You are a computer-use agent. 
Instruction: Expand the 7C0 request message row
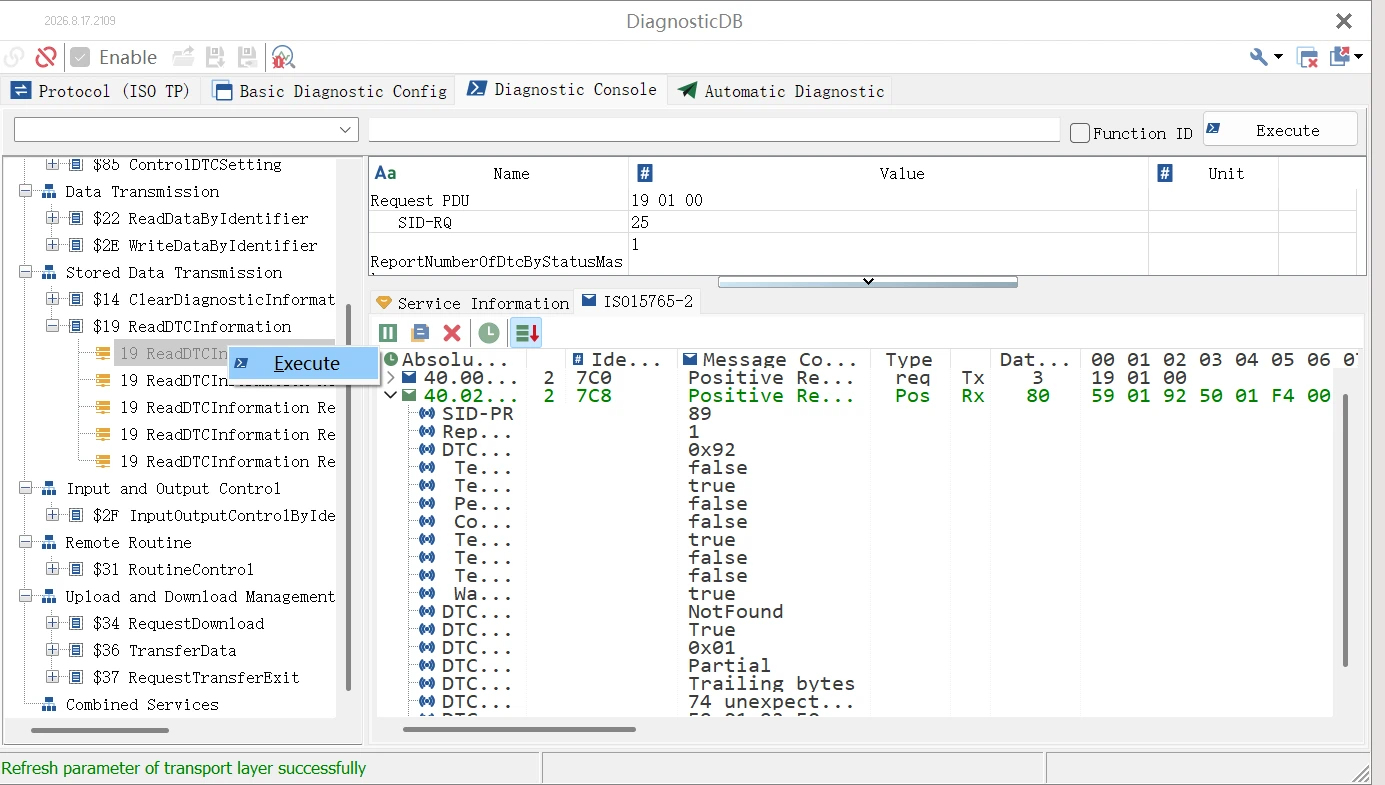coord(391,378)
